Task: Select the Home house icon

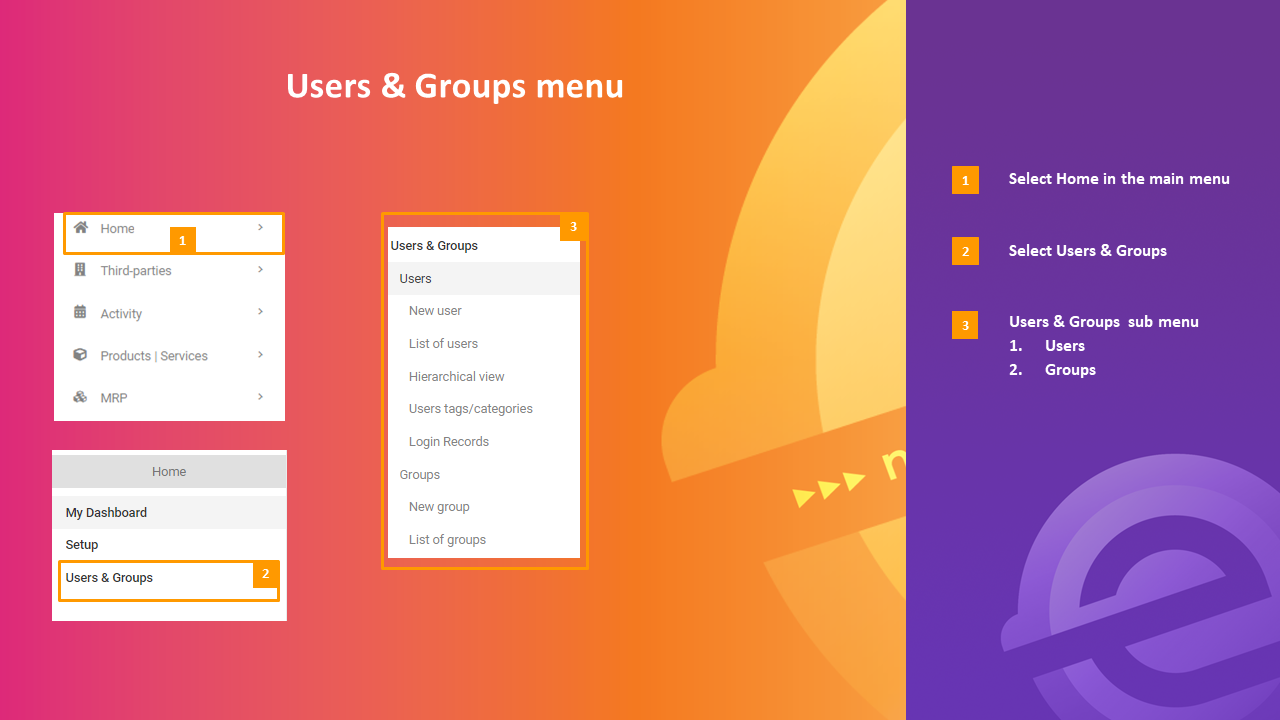Action: pyautogui.click(x=81, y=228)
